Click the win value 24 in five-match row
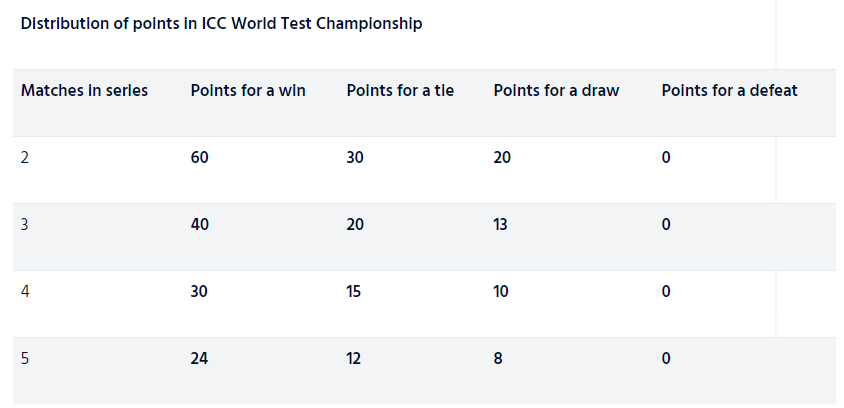 tap(199, 358)
